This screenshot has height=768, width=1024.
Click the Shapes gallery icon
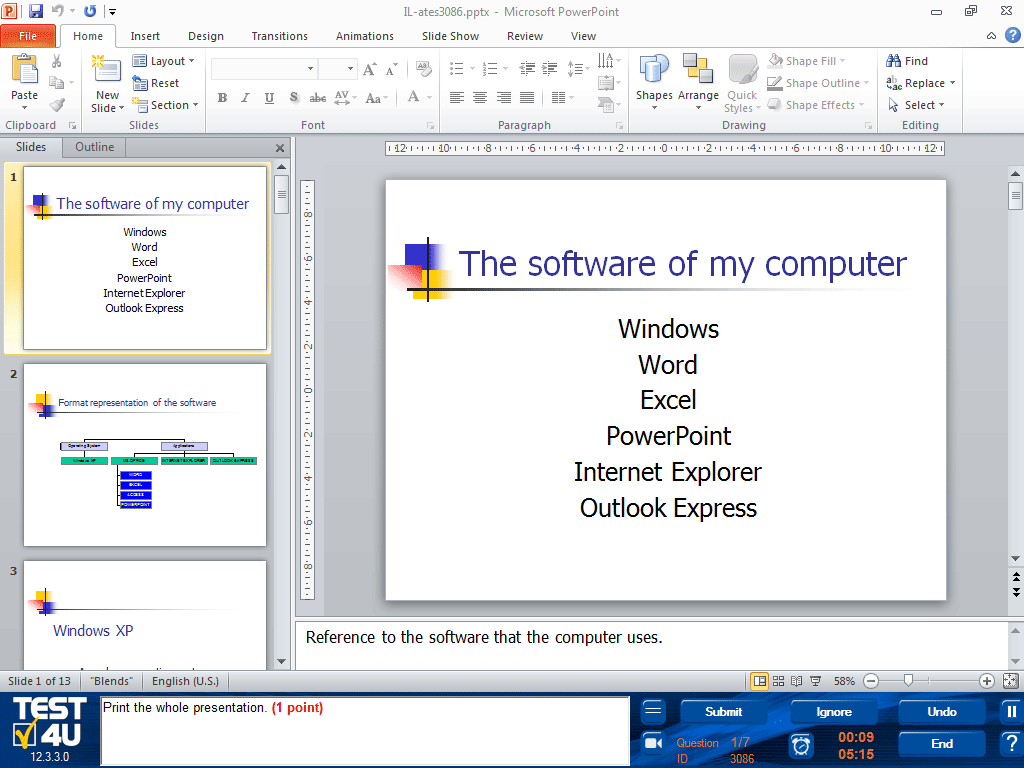654,70
